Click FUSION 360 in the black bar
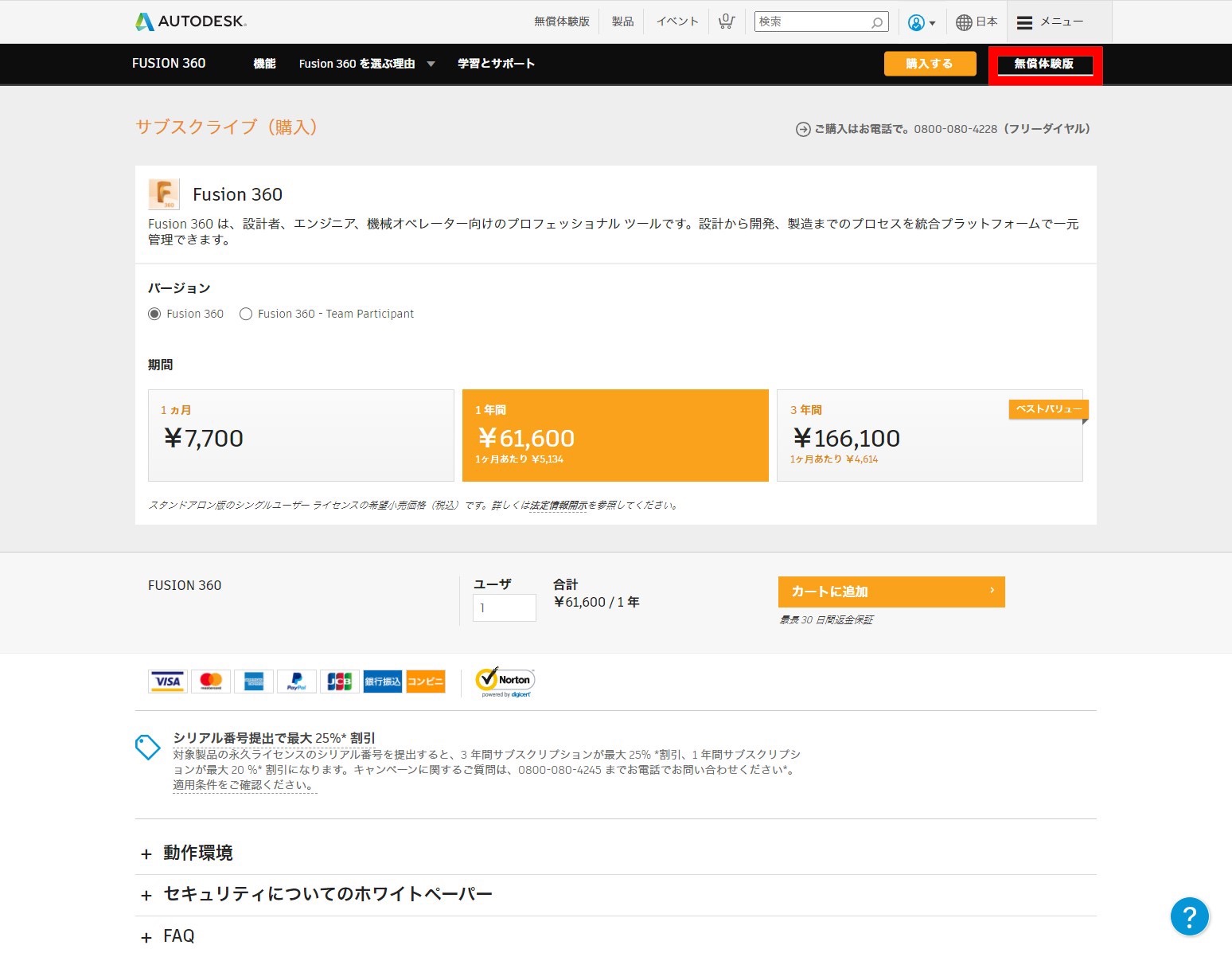The width and height of the screenshot is (1232, 953). click(169, 64)
